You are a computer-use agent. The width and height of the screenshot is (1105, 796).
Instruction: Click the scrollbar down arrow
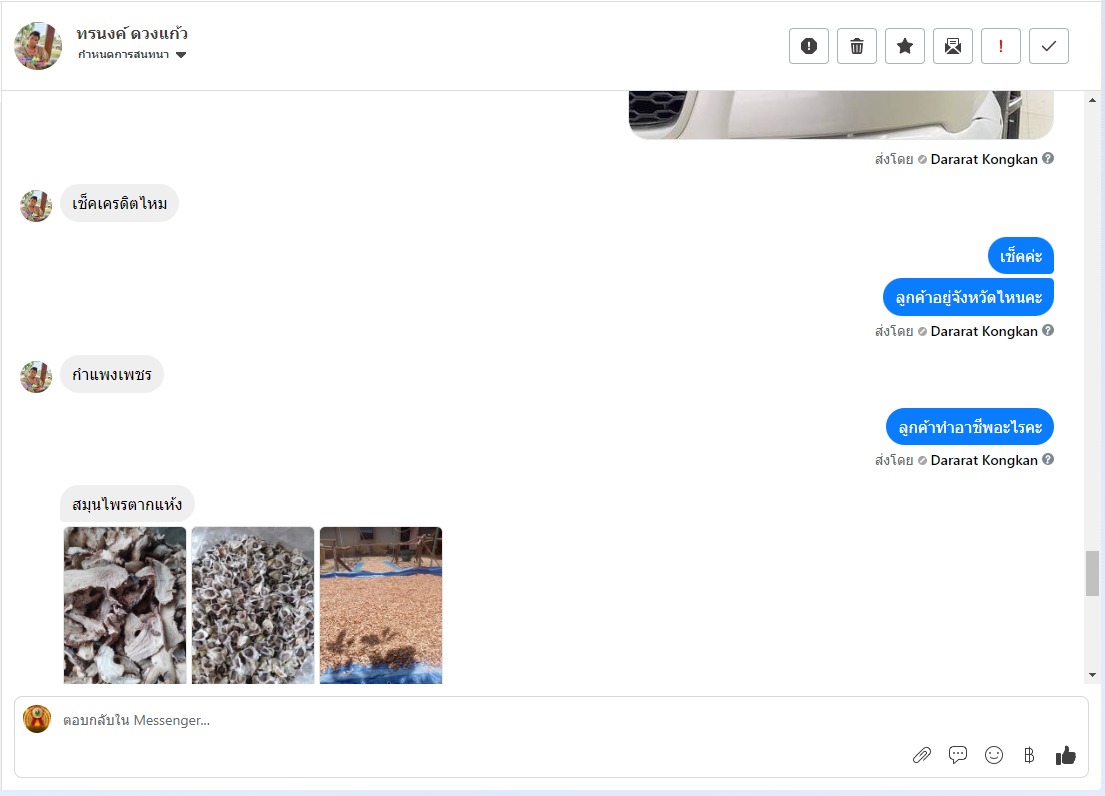coord(1092,675)
